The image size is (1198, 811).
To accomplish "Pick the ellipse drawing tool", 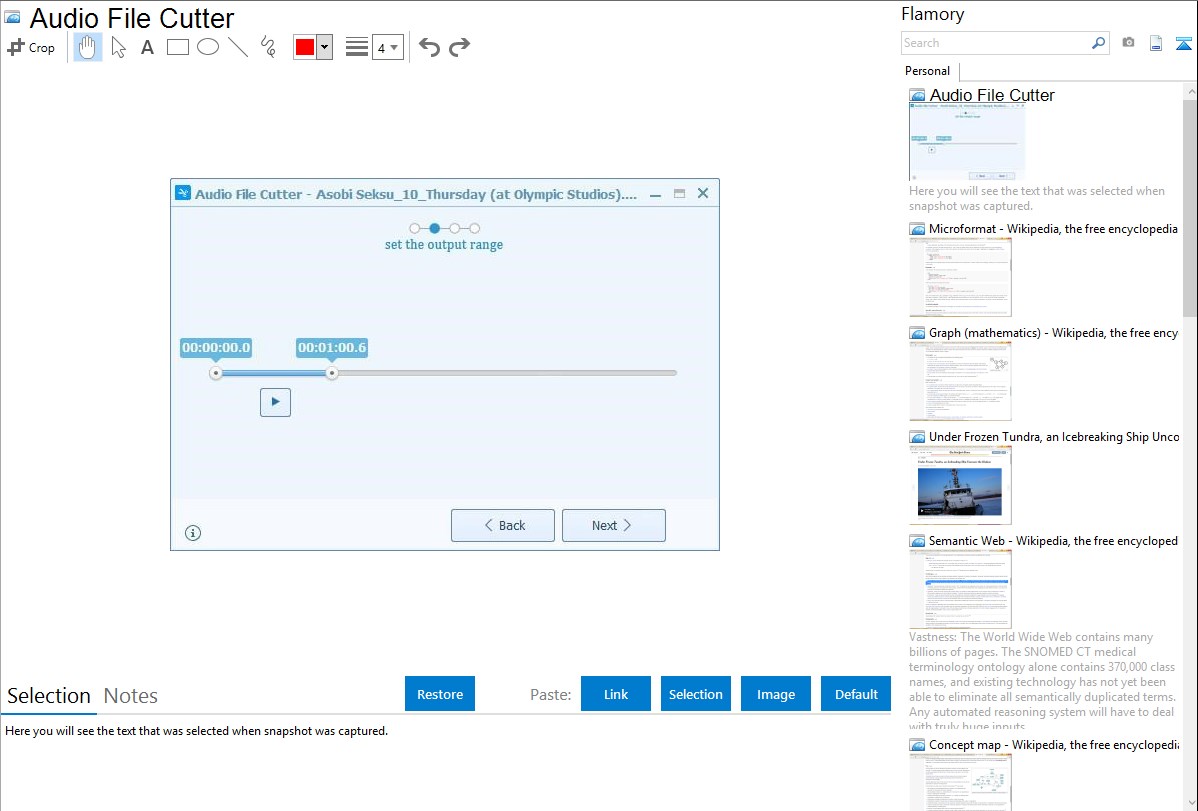I will (208, 47).
